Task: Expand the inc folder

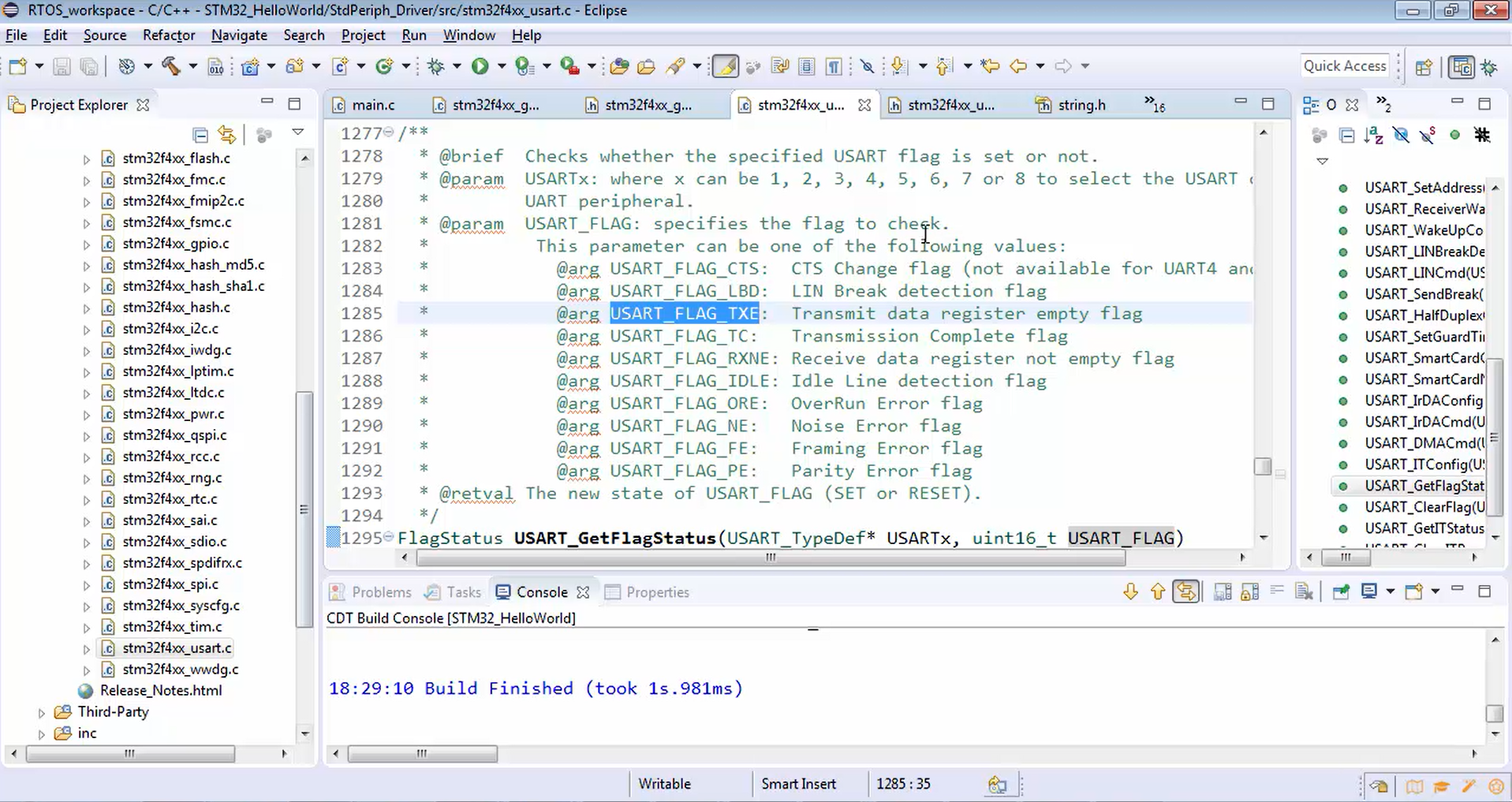Action: coord(42,734)
